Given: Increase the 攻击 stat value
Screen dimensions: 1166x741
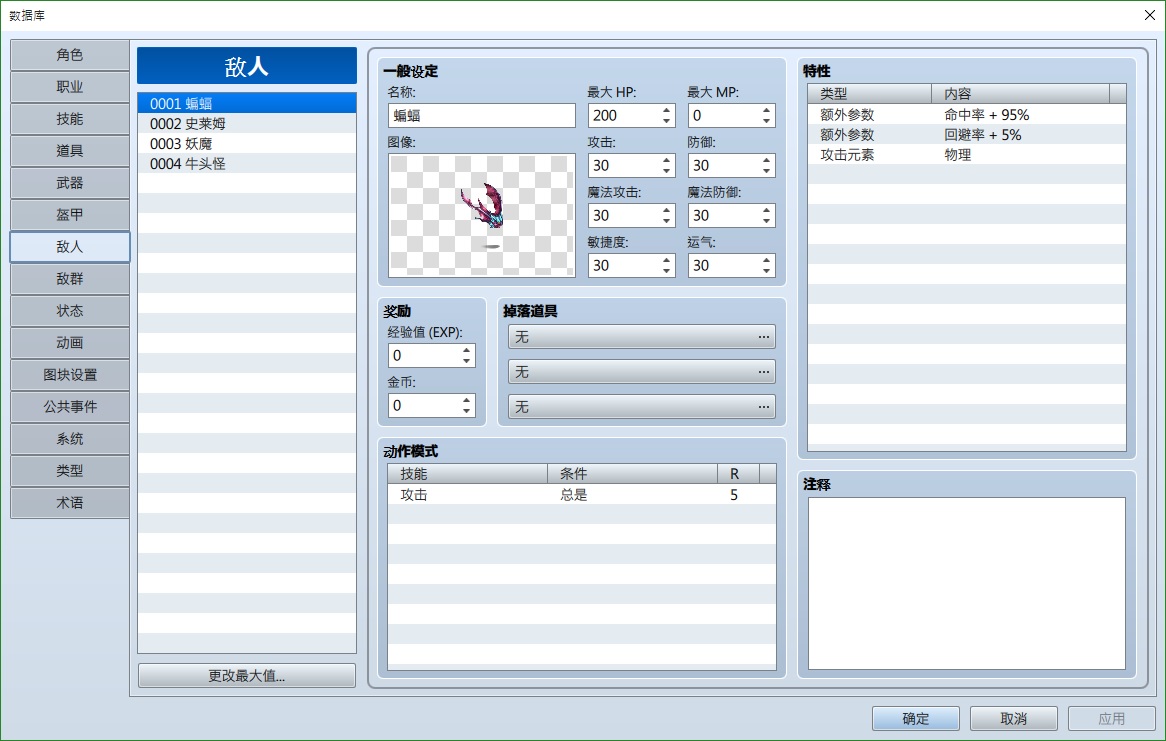Looking at the screenshot, I should [x=666, y=160].
